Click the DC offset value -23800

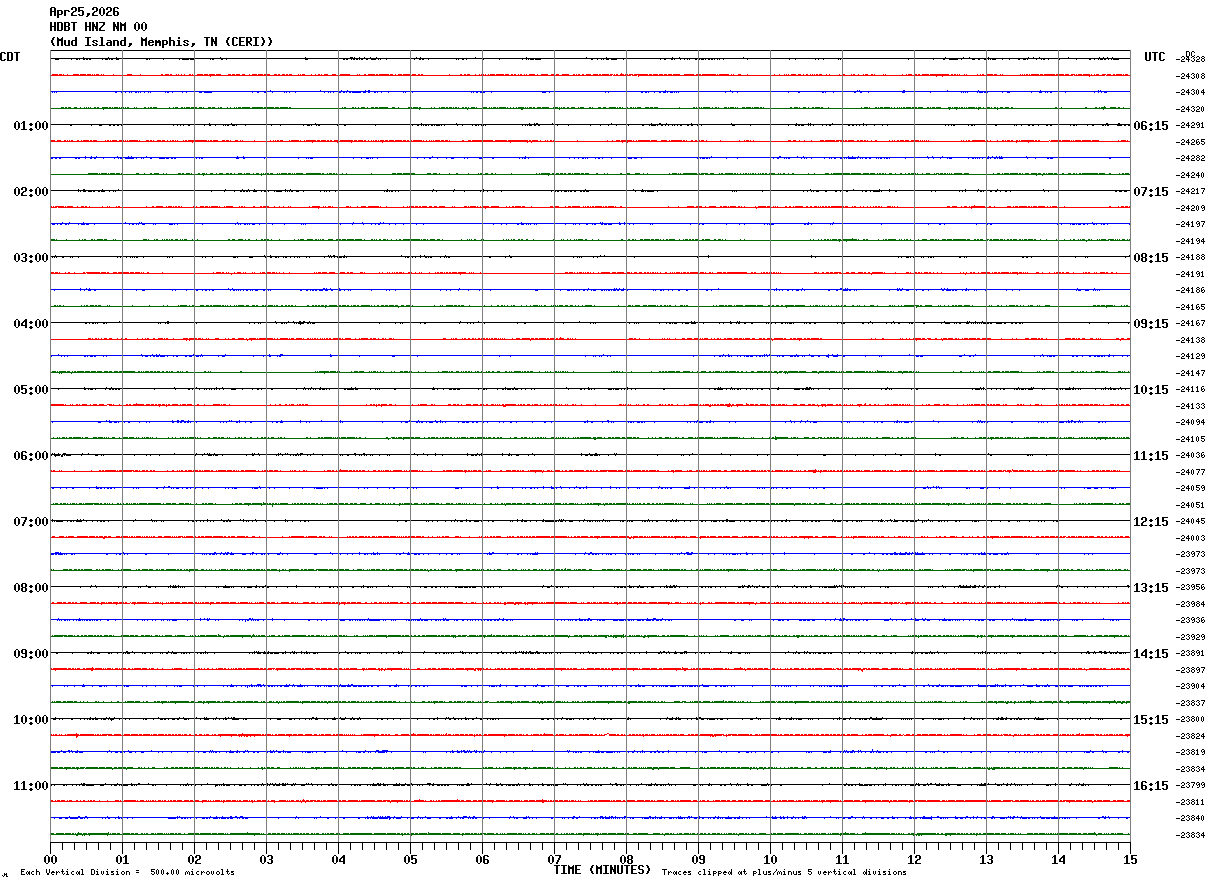1191,720
